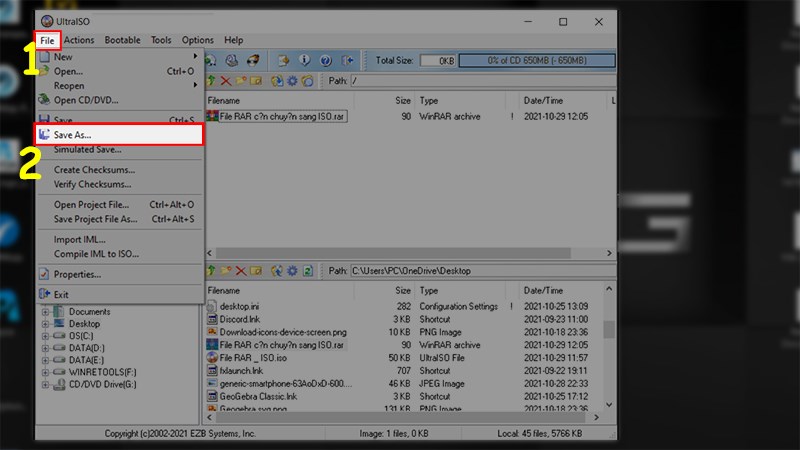Open the Actions menu

(79, 40)
